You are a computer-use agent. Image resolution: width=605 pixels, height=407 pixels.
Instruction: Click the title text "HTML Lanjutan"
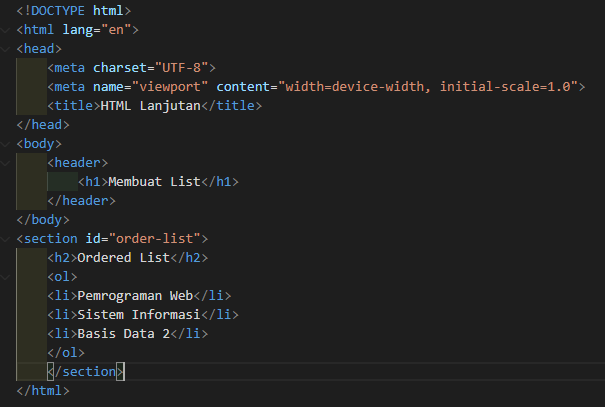click(150, 106)
